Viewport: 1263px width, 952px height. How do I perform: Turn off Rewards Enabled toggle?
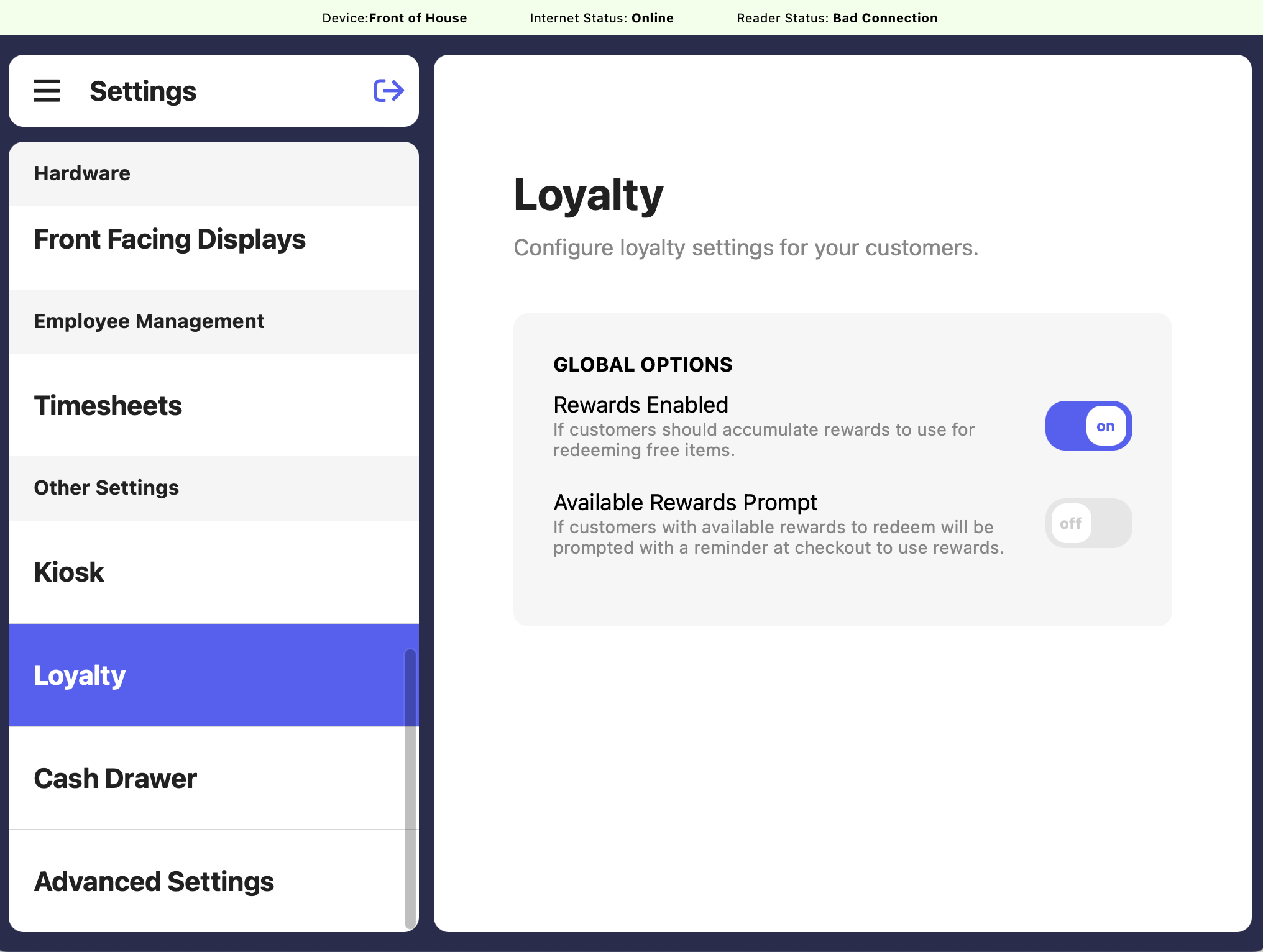(x=1088, y=426)
